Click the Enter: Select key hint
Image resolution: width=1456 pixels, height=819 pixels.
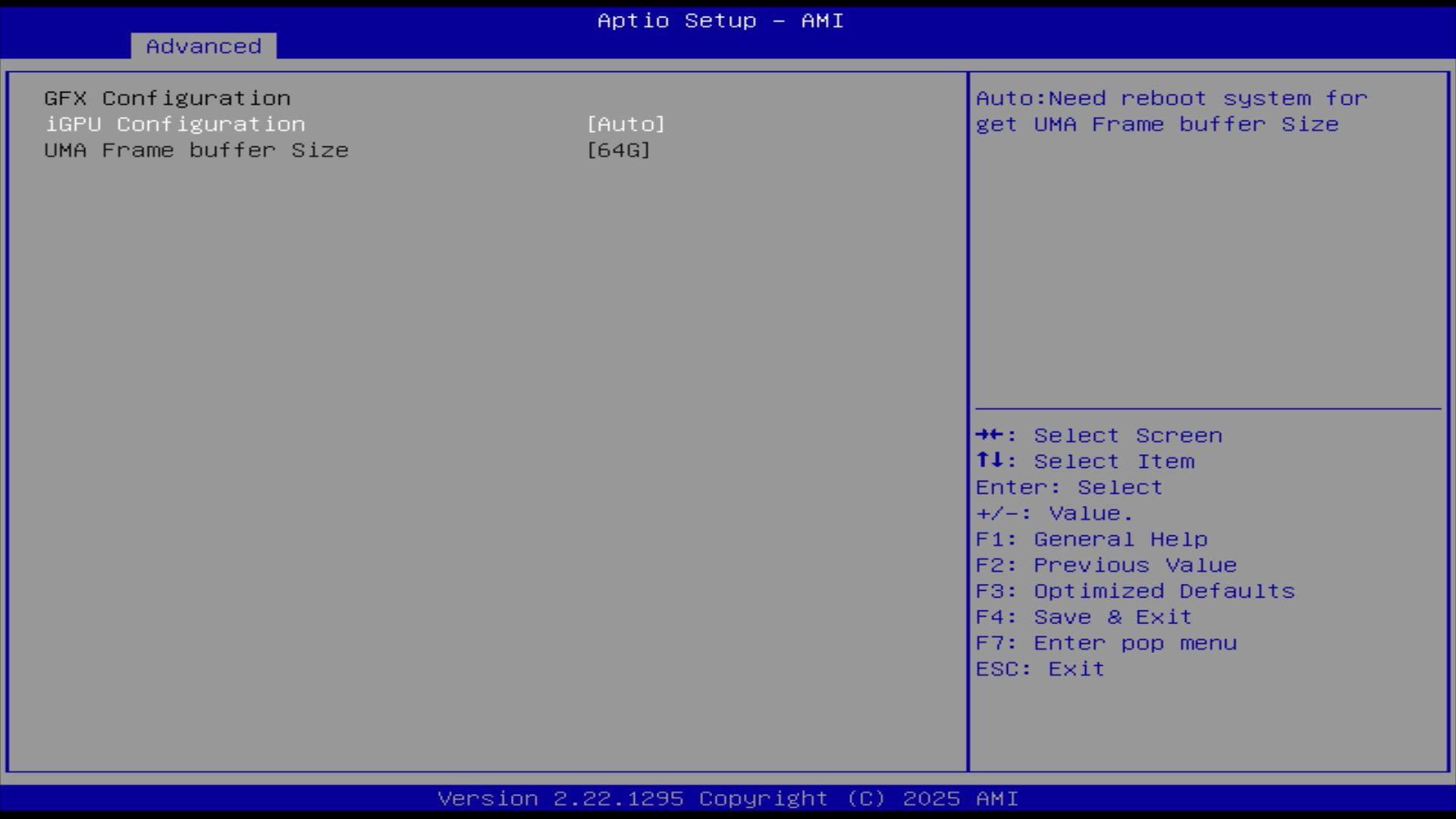tap(1068, 488)
